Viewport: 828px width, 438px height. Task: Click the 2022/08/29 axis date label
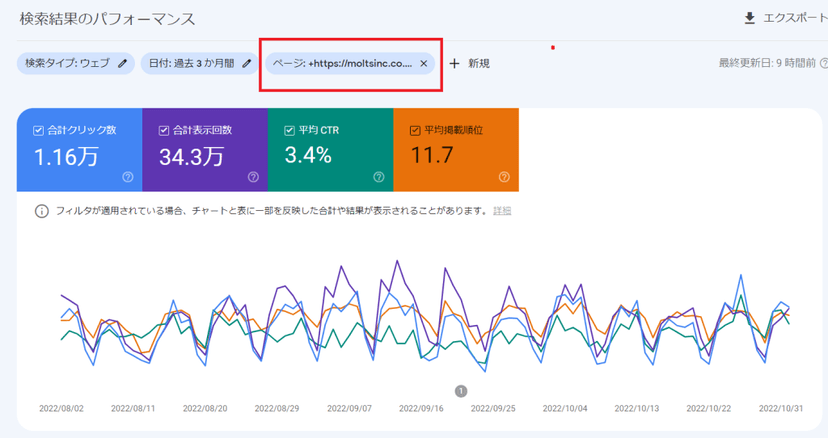pos(277,408)
